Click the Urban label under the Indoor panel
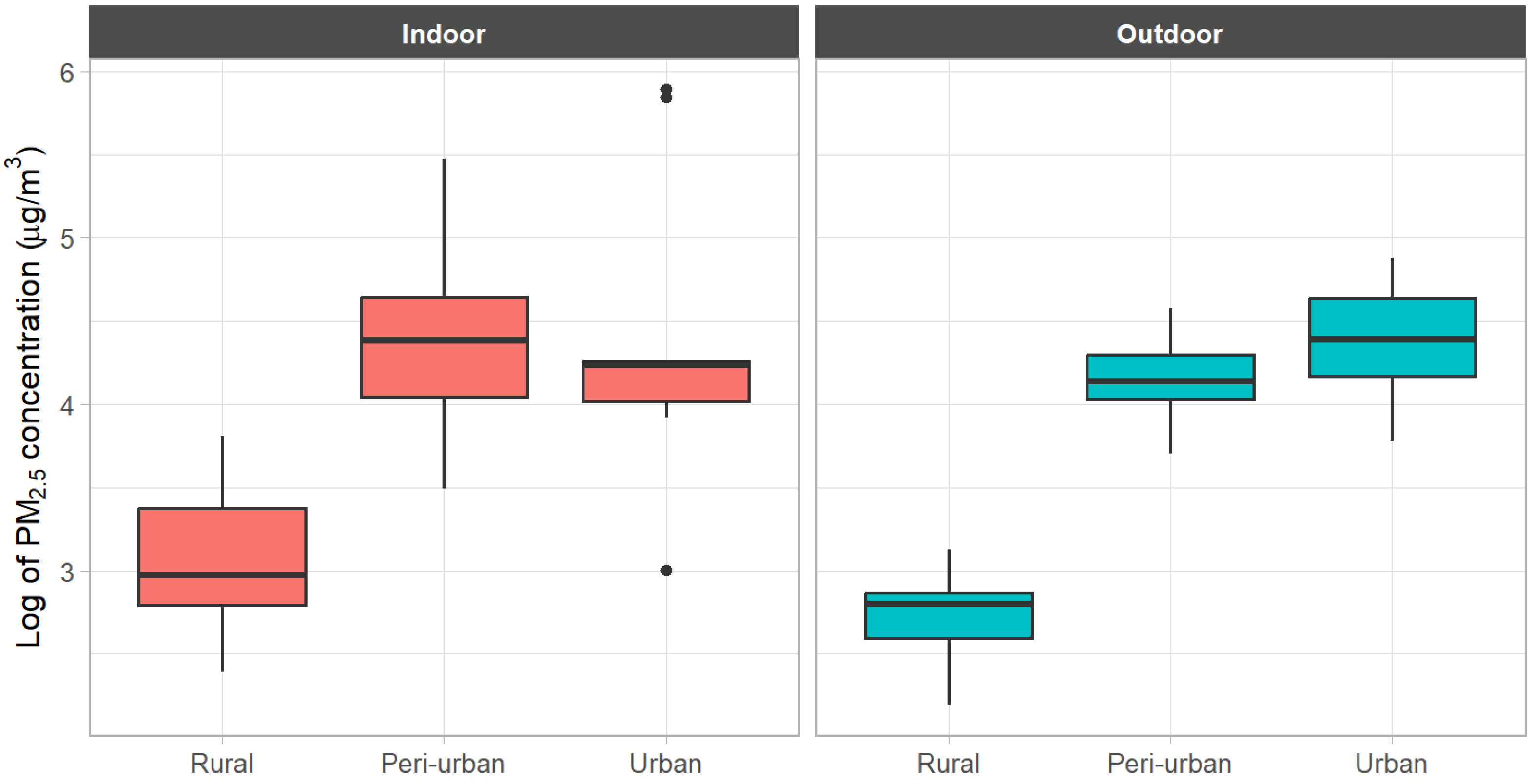This screenshot has width=1533, height=784. pyautogui.click(x=666, y=763)
